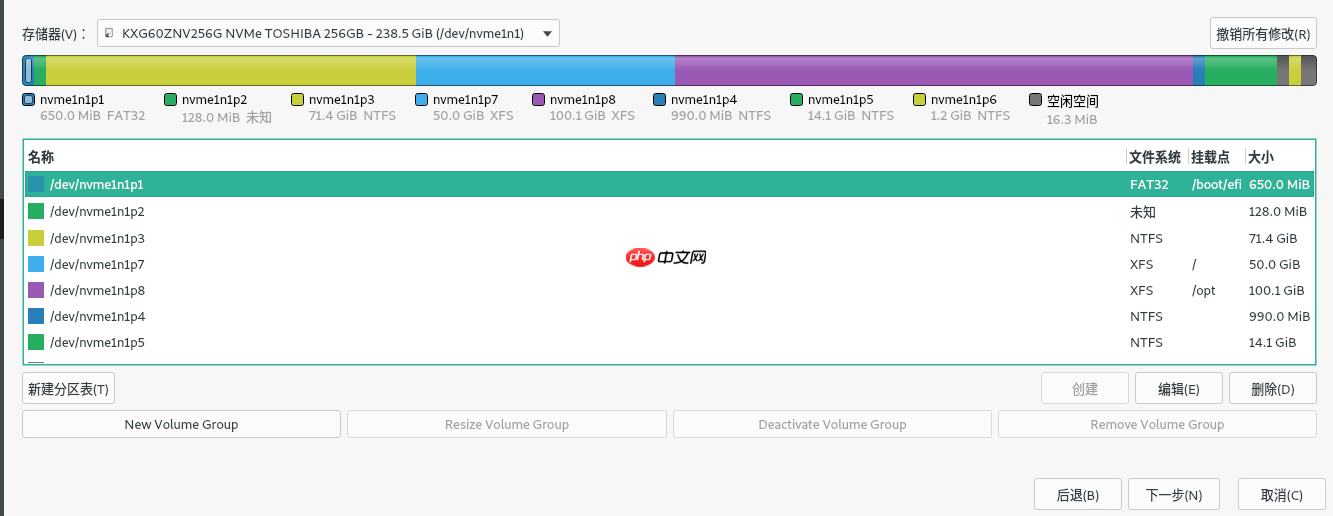Click free space (空闲空间) legend icon
Screen dimensions: 1333x516
coord(1035,100)
